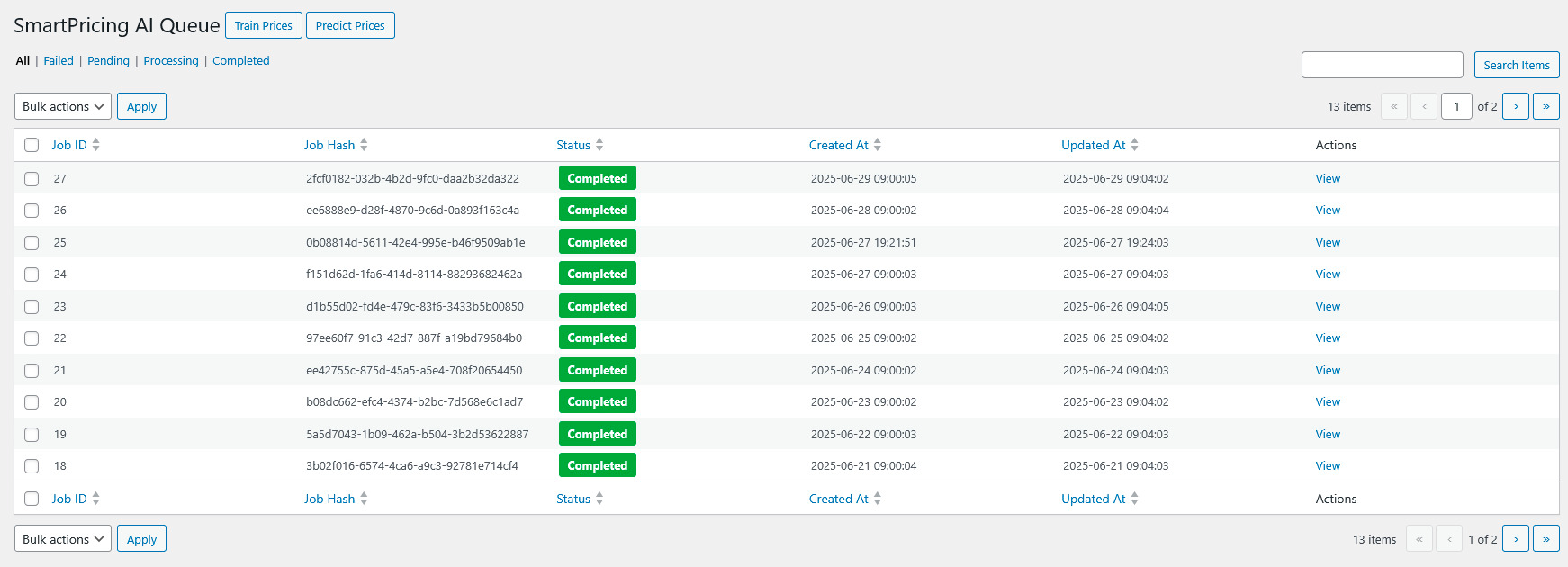The image size is (1568, 567).
Task: View details of job 23
Action: click(x=1328, y=306)
